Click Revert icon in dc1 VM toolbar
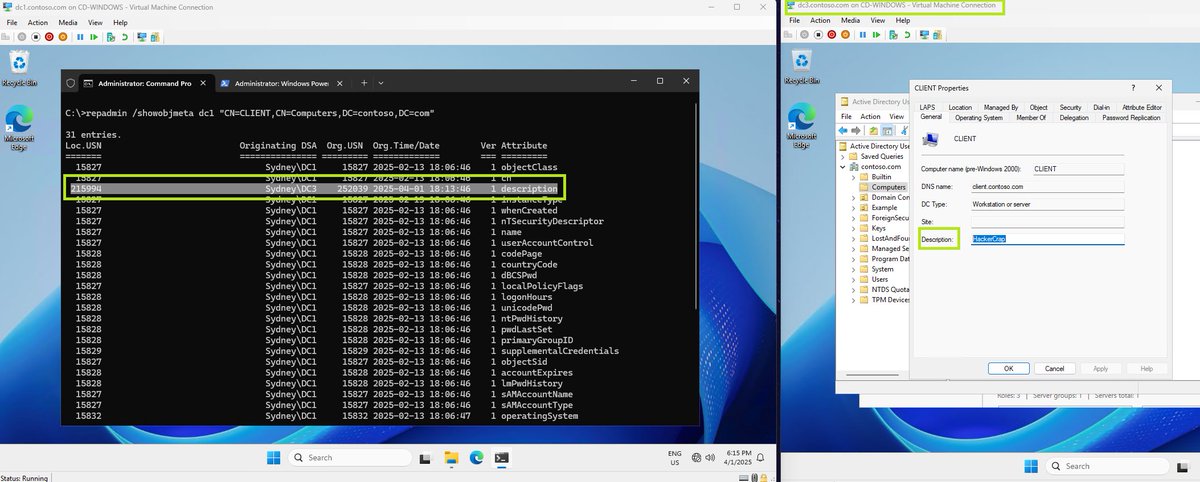1200x482 pixels. [125, 37]
